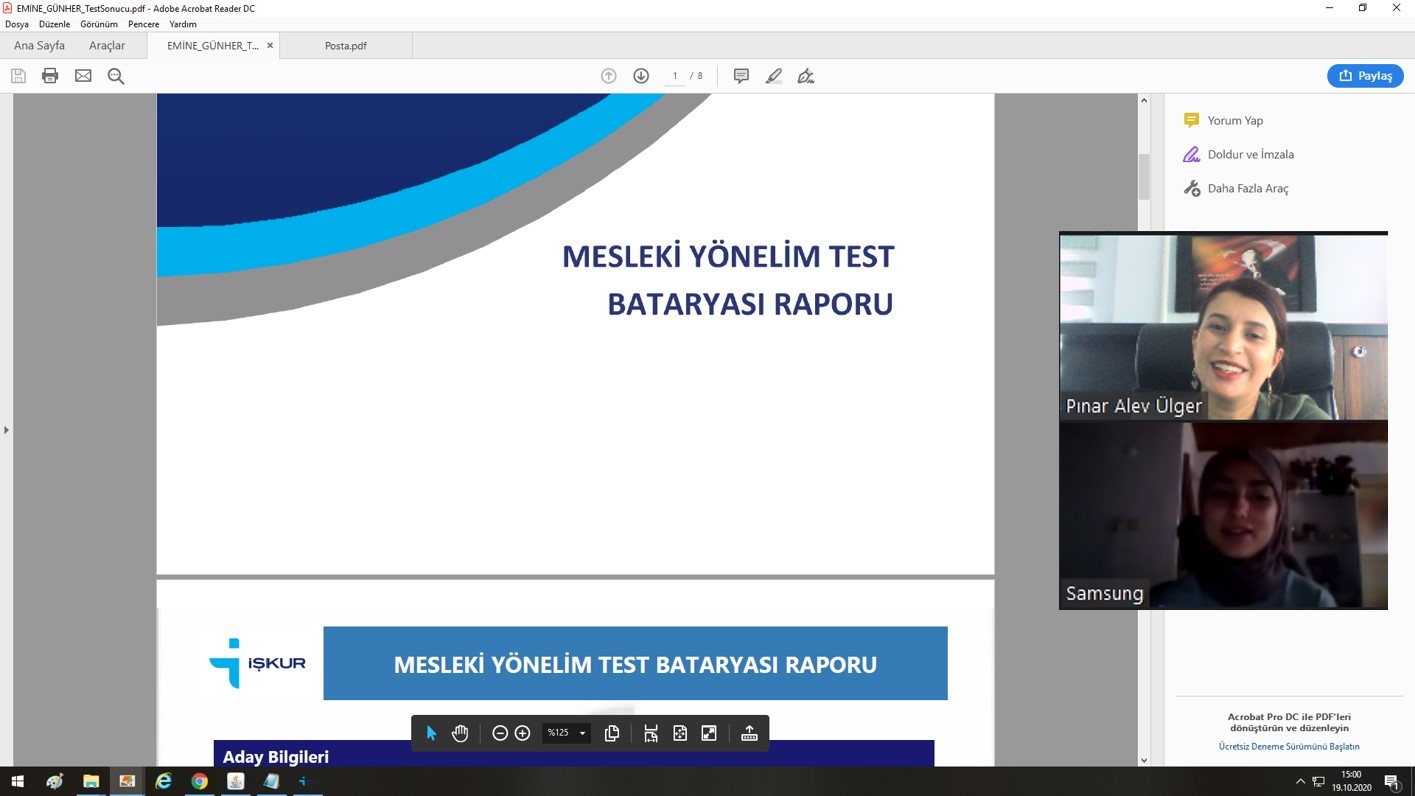The height and width of the screenshot is (796, 1415).
Task: Switch to the Posta.pdf tab
Action: click(345, 46)
